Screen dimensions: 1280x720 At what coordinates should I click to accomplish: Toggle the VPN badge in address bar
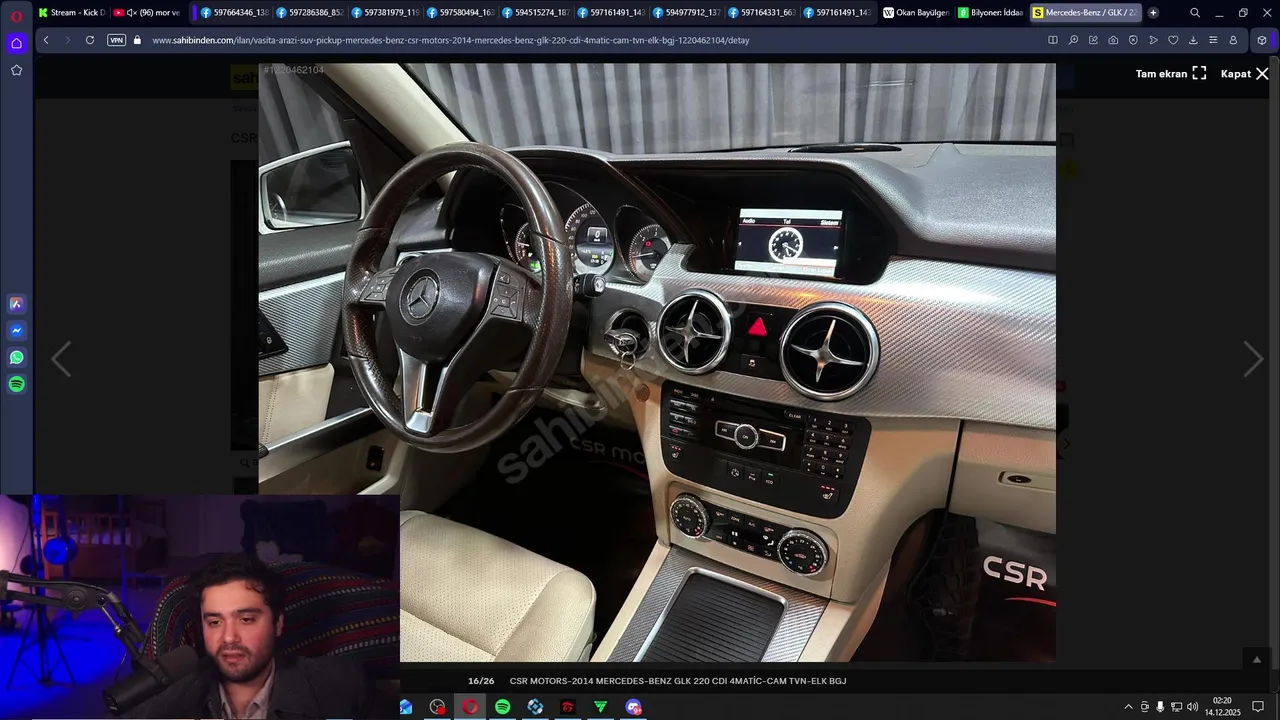[x=116, y=40]
